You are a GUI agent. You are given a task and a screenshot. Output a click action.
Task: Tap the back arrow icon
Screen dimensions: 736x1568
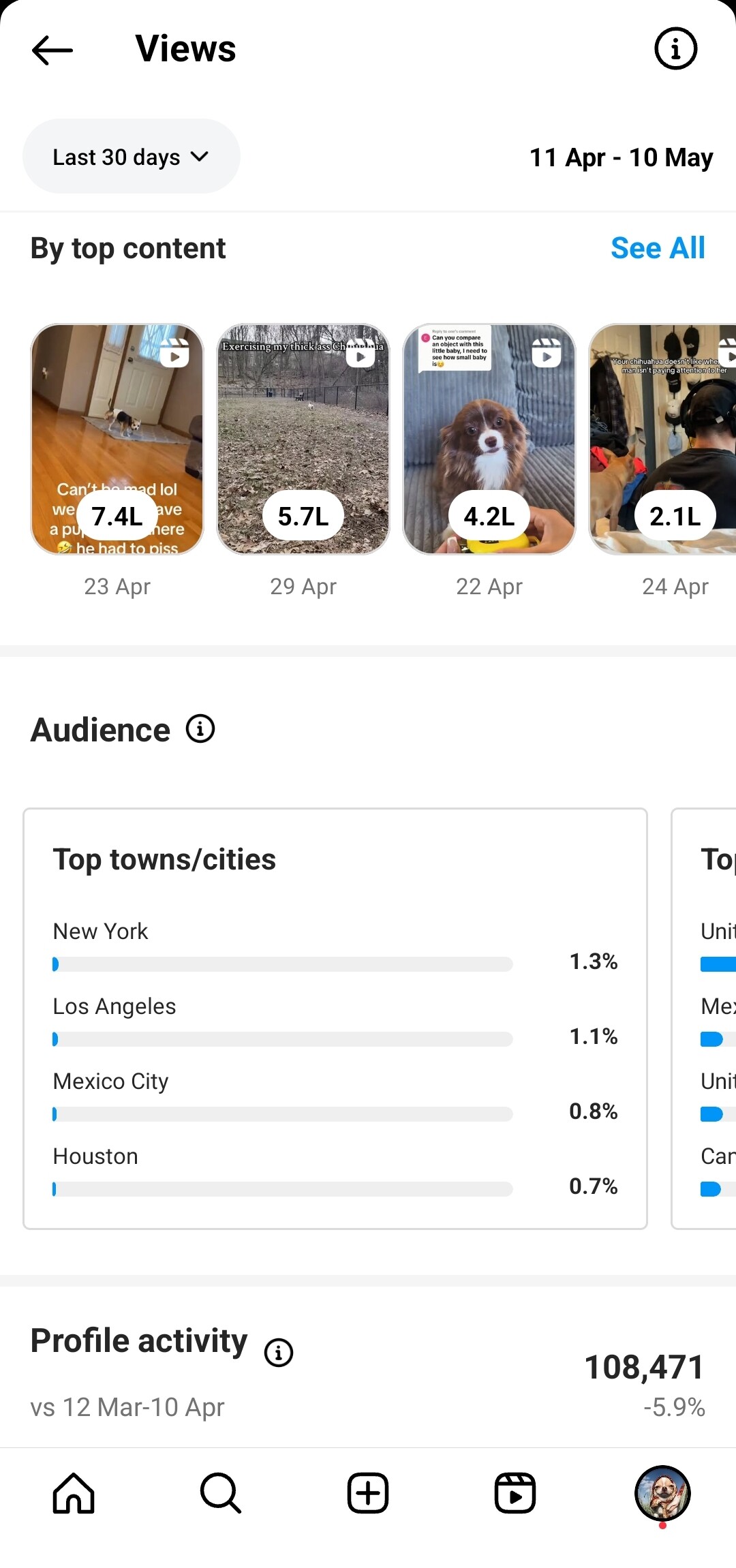(x=52, y=50)
